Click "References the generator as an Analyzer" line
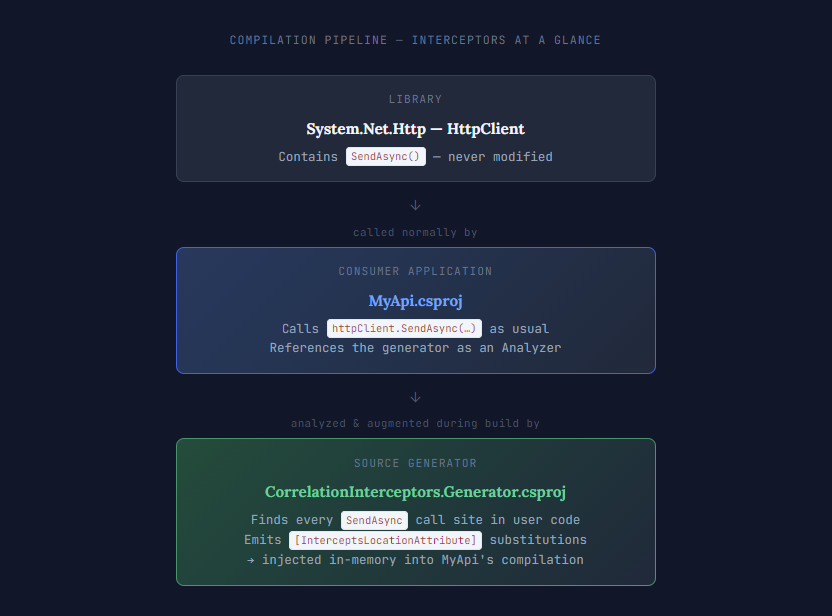This screenshot has height=616, width=832. point(415,348)
